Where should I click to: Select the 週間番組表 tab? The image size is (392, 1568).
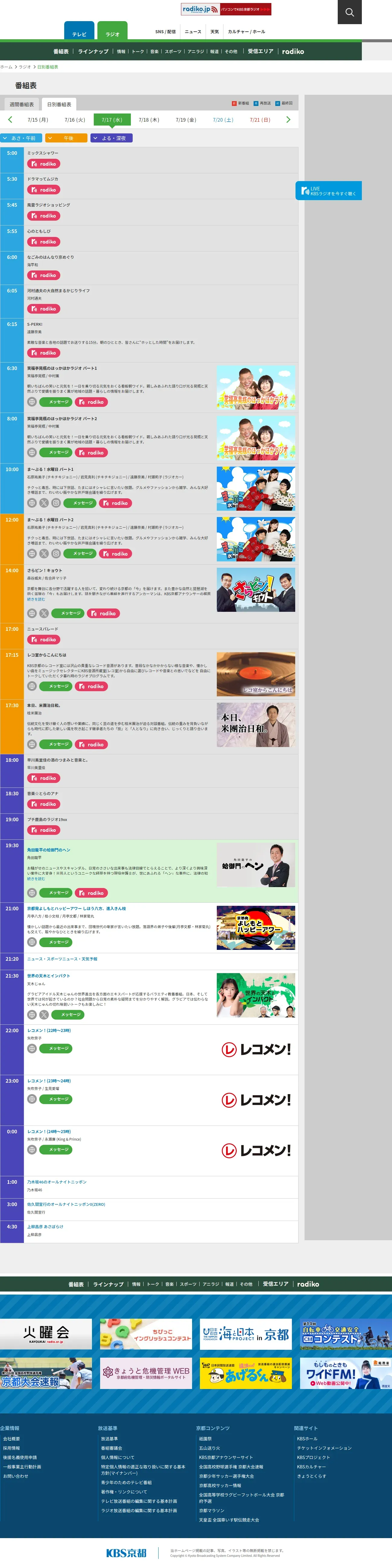click(x=21, y=104)
